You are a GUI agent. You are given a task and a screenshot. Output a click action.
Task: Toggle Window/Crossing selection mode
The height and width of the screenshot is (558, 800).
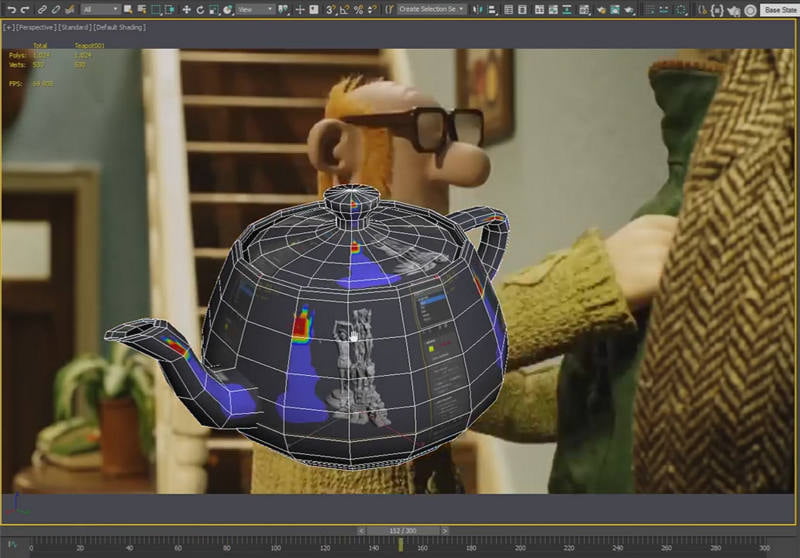click(x=169, y=10)
